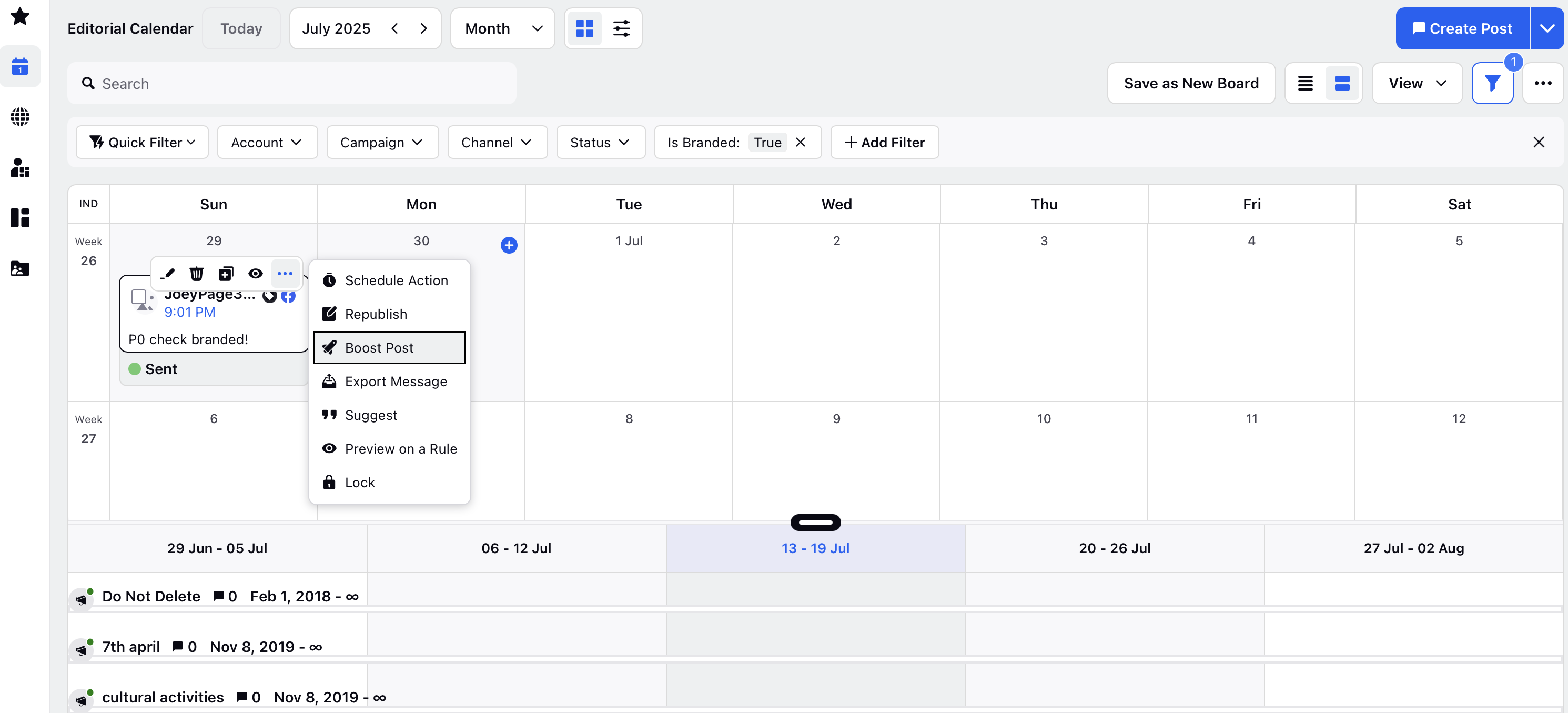Switch to compact list density view
This screenshot has height=713, width=1568.
pos(1305,84)
